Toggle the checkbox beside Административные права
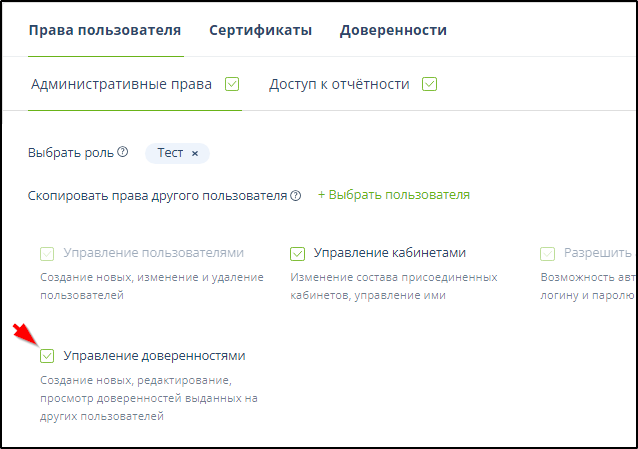Image resolution: width=638 pixels, height=449 pixels. point(233,84)
